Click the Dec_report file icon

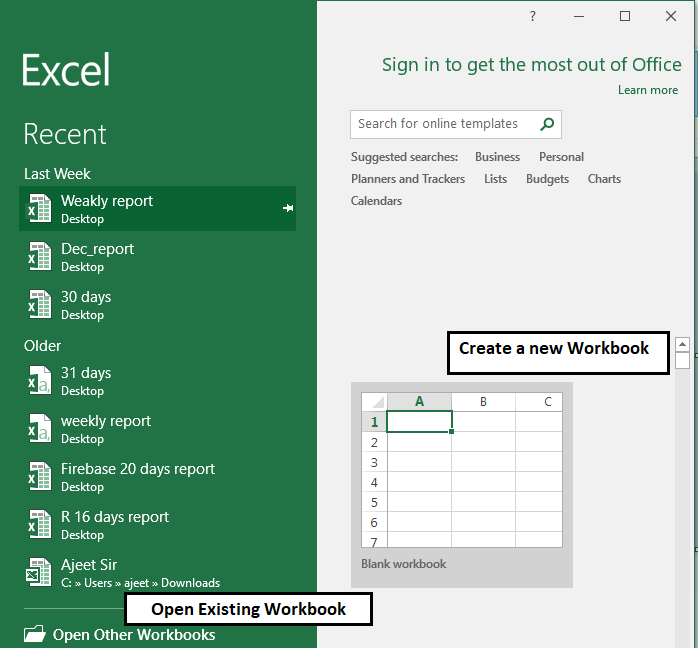pyautogui.click(x=39, y=256)
